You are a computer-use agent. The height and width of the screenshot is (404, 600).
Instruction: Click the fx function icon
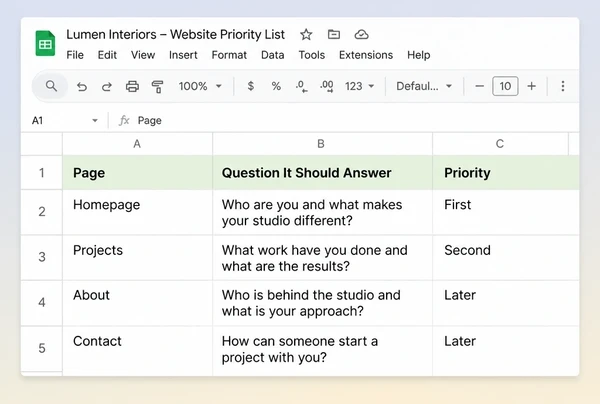[x=124, y=121]
